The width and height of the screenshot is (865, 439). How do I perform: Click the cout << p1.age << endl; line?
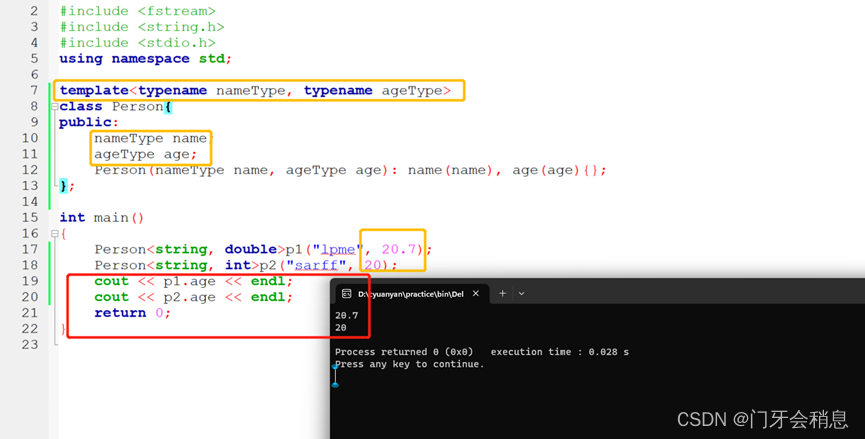pyautogui.click(x=193, y=281)
